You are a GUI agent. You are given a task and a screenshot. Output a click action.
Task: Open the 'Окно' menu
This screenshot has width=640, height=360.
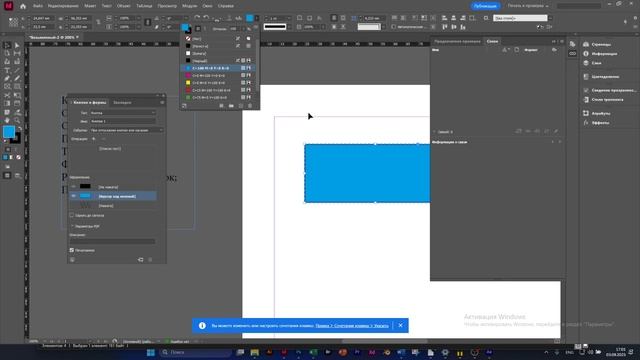coord(207,6)
